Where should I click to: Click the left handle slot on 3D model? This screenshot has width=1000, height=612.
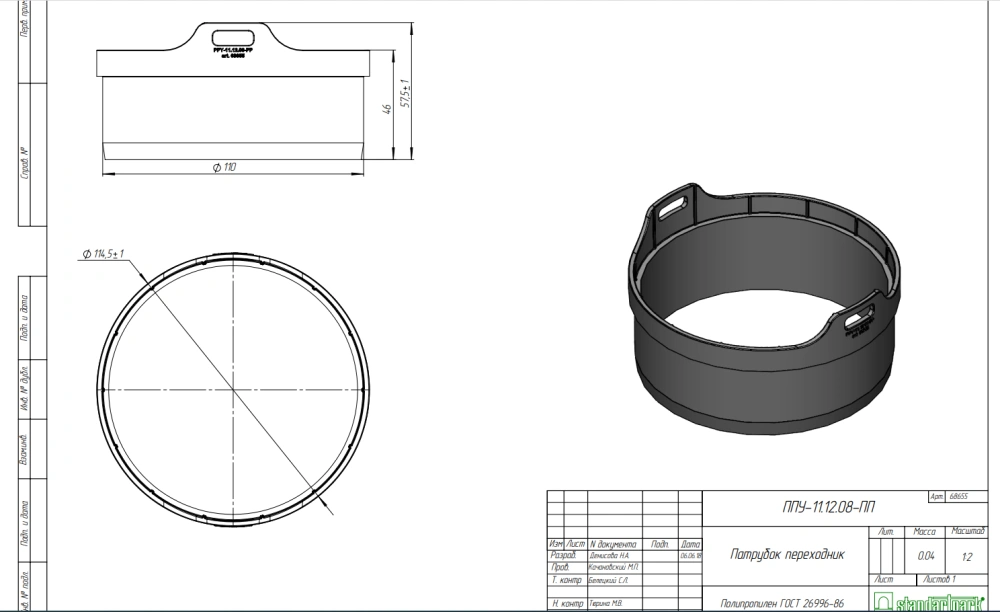(x=674, y=205)
